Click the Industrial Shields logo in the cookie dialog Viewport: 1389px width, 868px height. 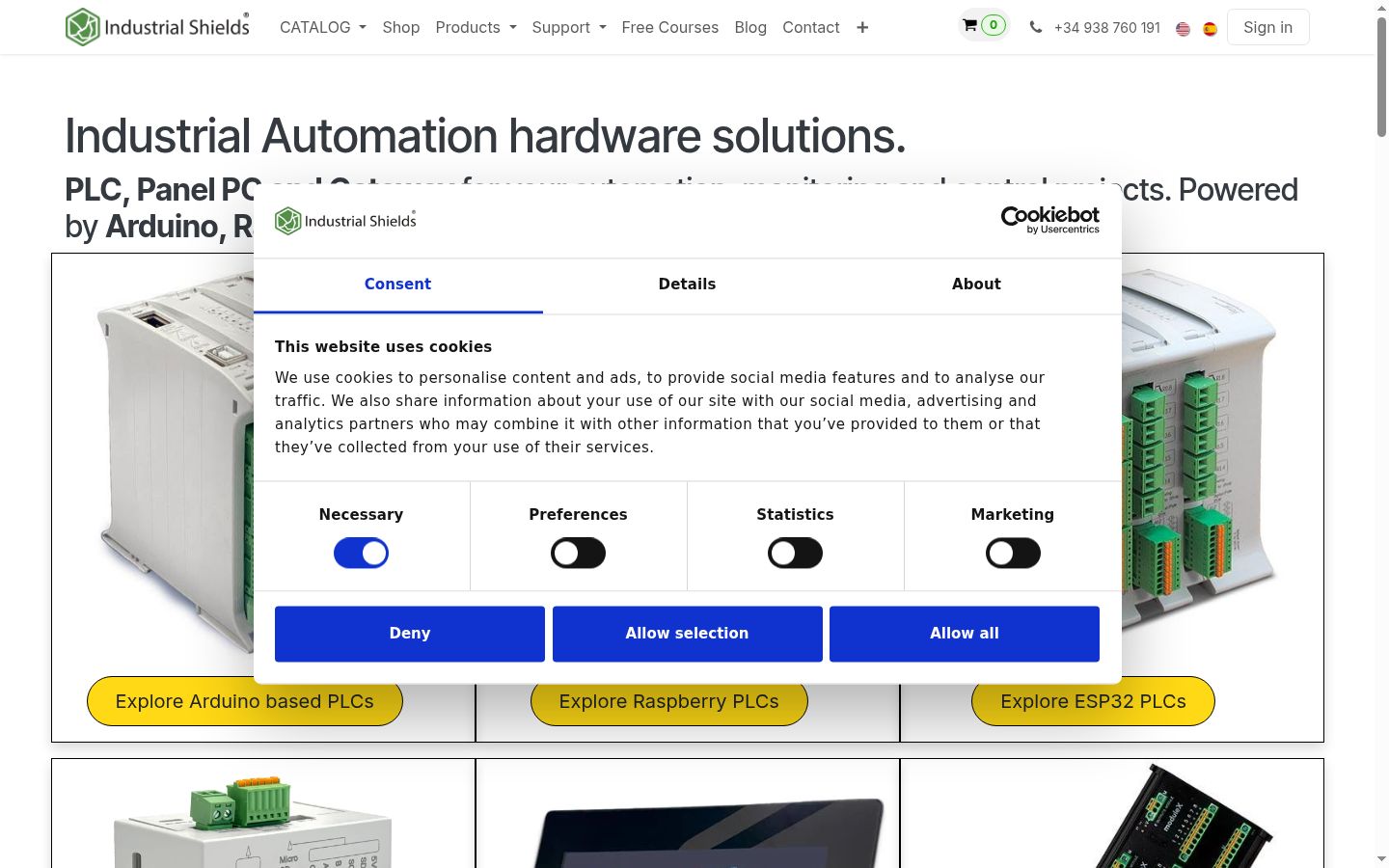coord(345,221)
